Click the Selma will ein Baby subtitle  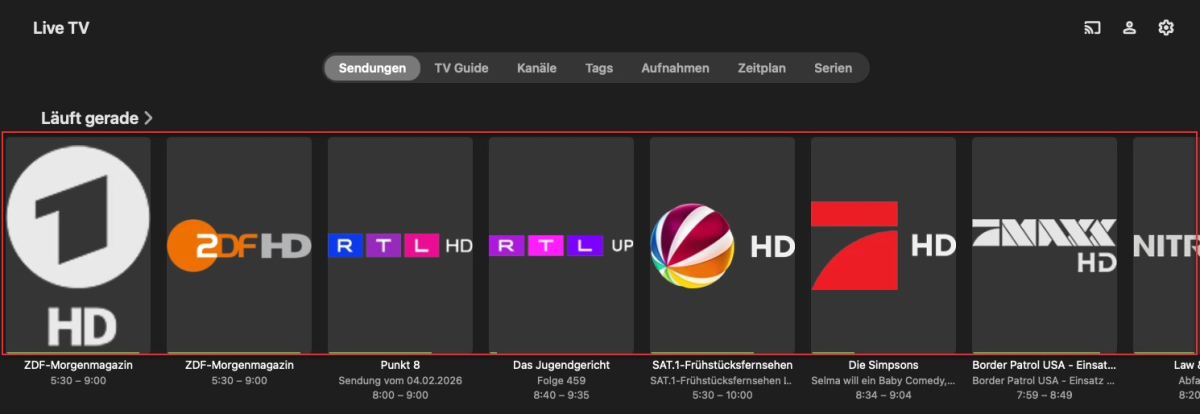[883, 381]
